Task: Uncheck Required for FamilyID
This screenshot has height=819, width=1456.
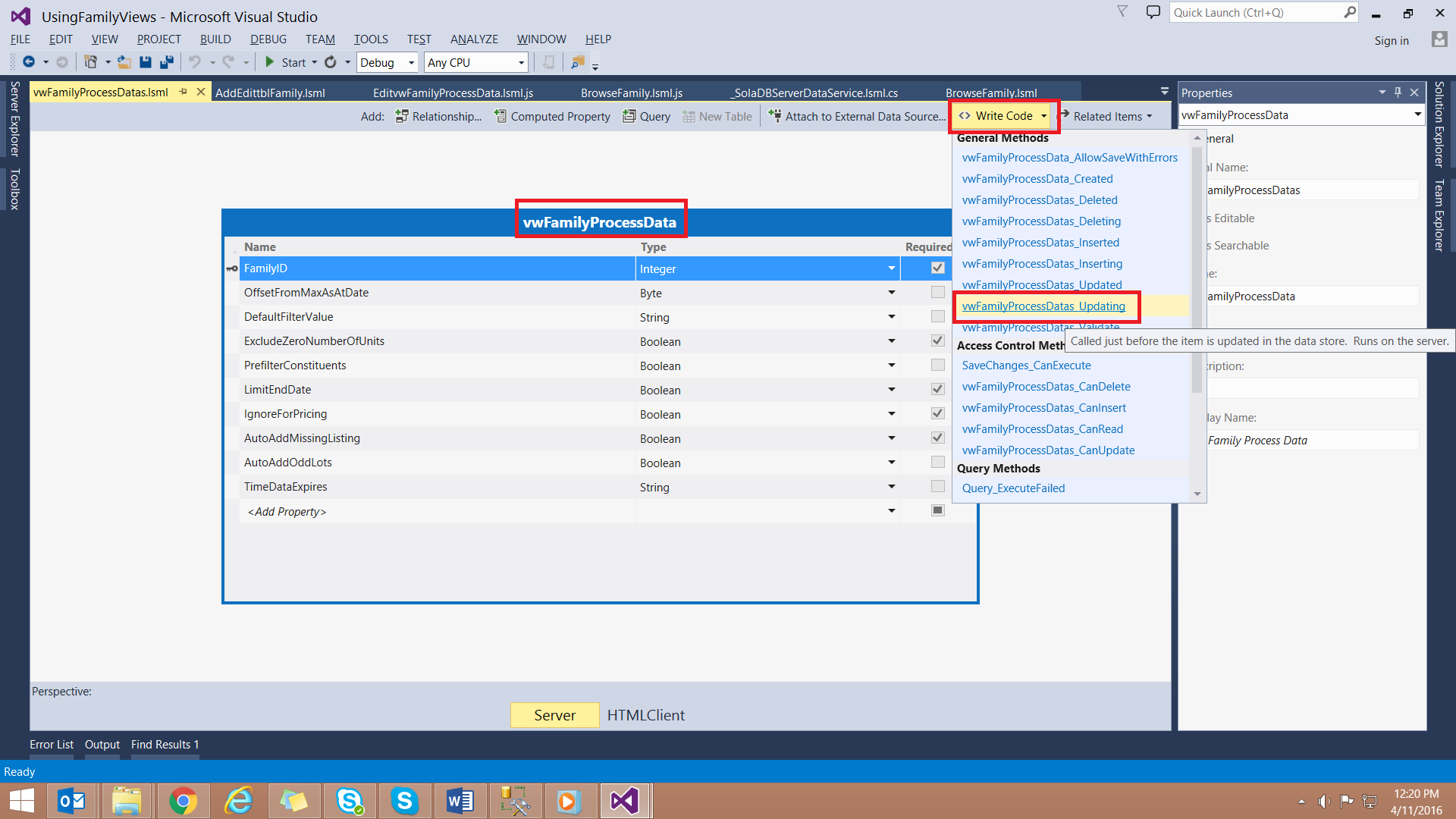Action: click(938, 268)
